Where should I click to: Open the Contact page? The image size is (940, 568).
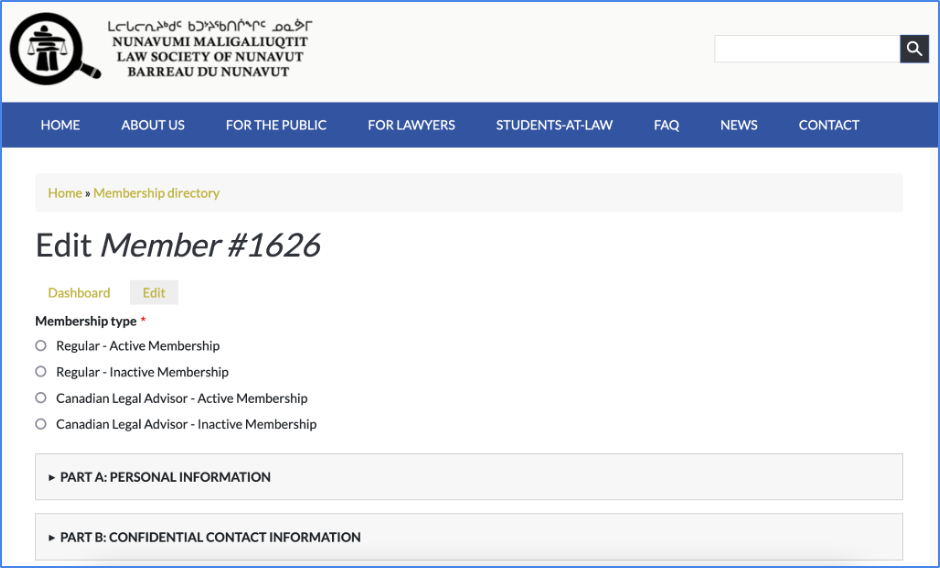(829, 125)
